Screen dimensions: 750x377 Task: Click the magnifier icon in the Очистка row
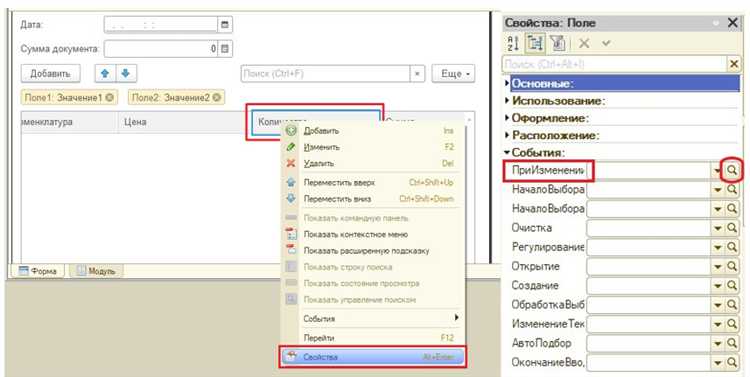point(732,228)
